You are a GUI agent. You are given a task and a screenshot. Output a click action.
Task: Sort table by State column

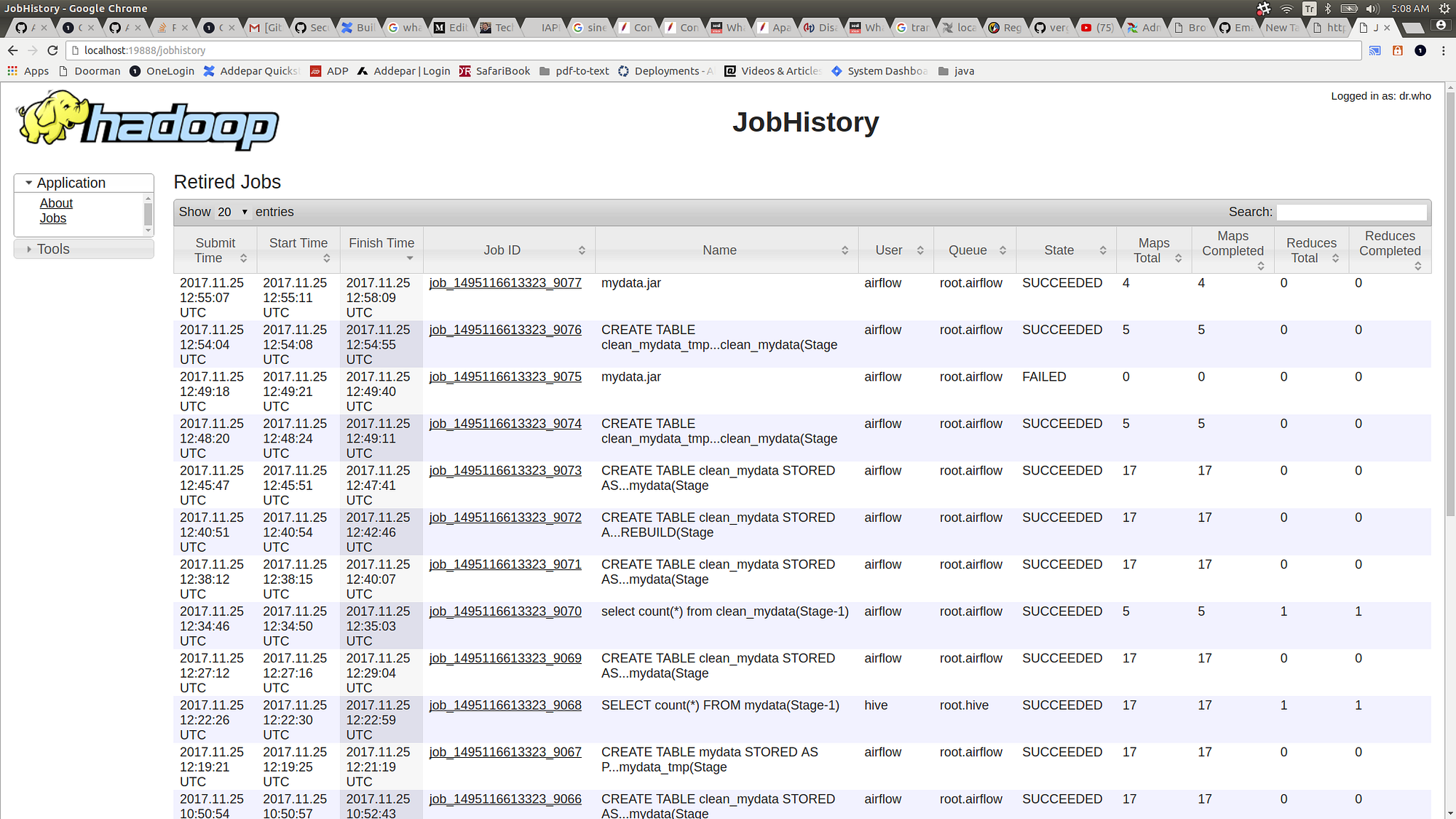[x=1066, y=250]
